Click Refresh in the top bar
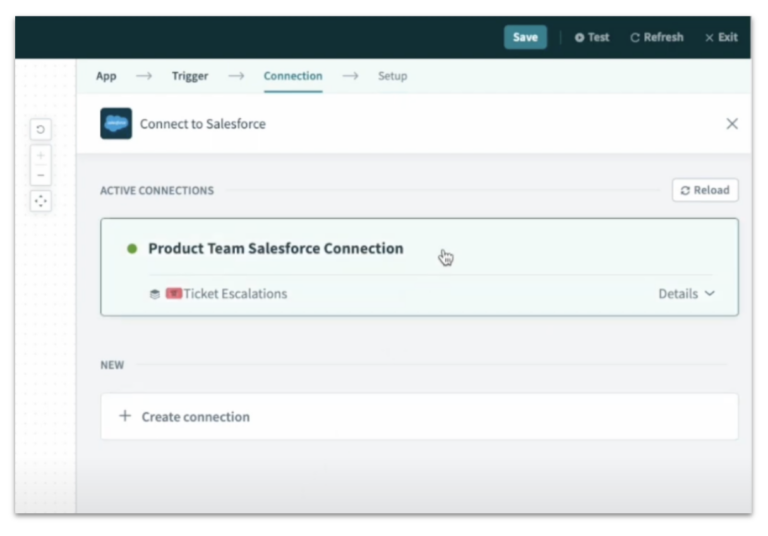The height and width of the screenshot is (536, 768). point(657,37)
